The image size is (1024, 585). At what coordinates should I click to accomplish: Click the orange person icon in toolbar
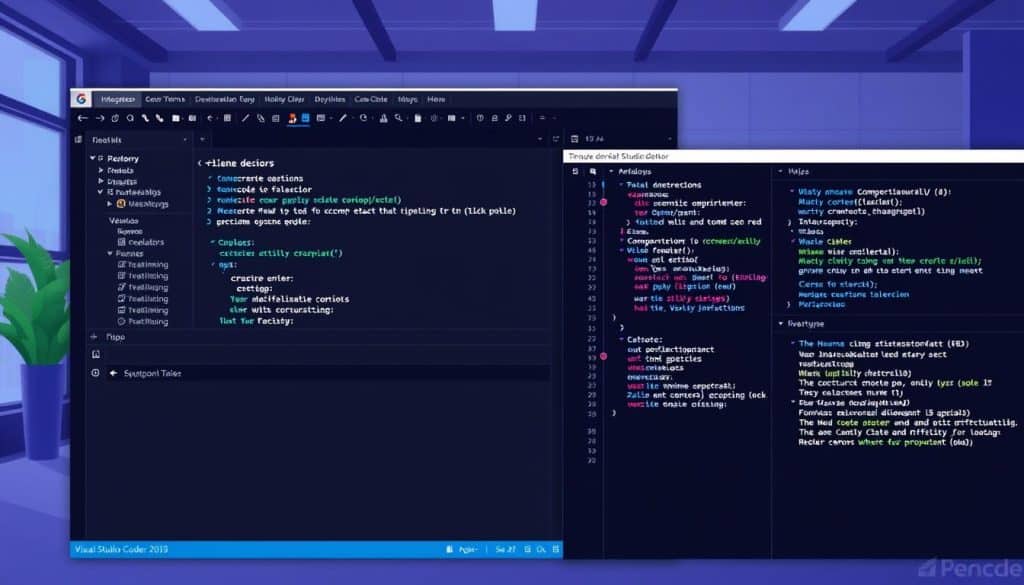click(x=292, y=118)
